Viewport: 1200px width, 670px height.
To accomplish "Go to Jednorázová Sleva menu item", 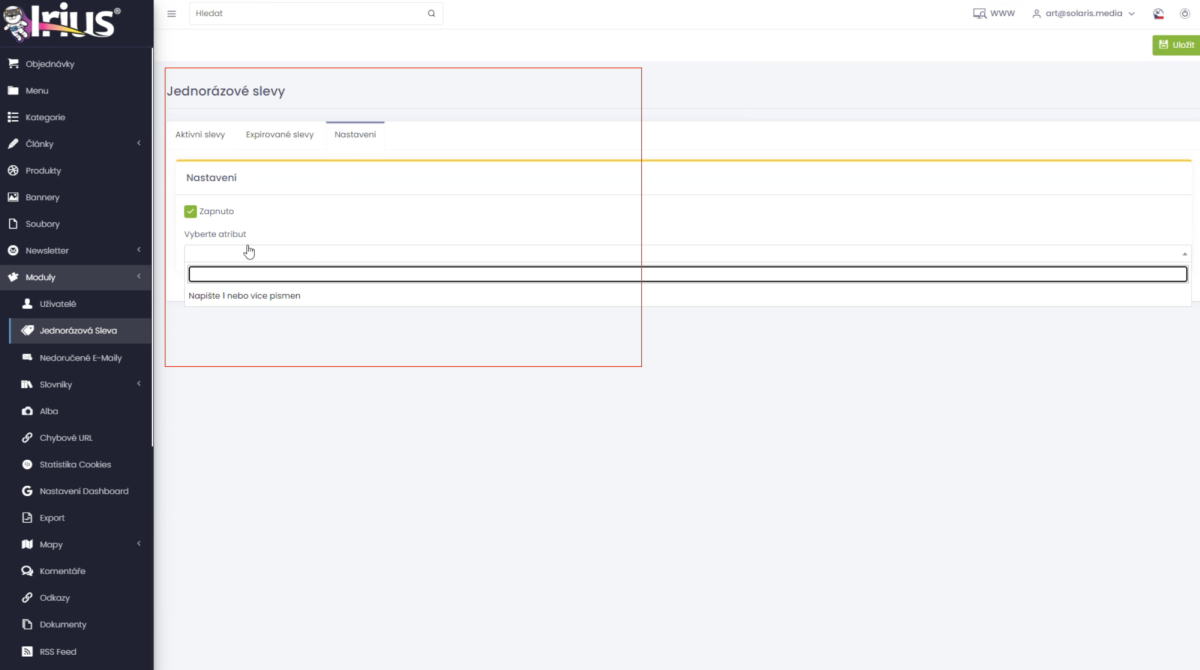I will coord(80,331).
